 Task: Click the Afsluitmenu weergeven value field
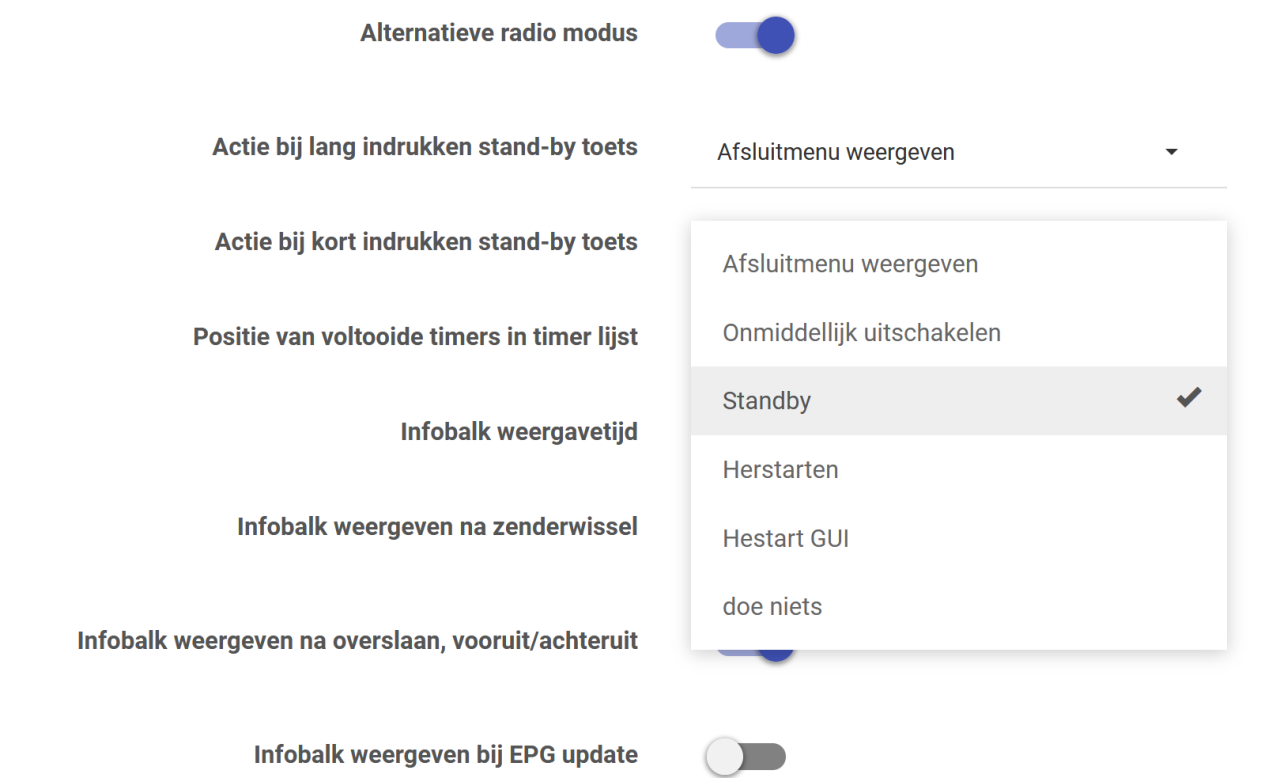(837, 151)
